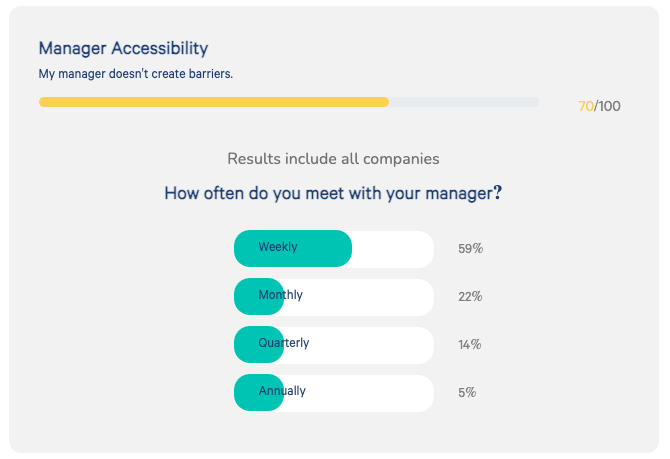Click the gray unfilled end of score bar
The image size is (670, 459).
click(x=463, y=102)
